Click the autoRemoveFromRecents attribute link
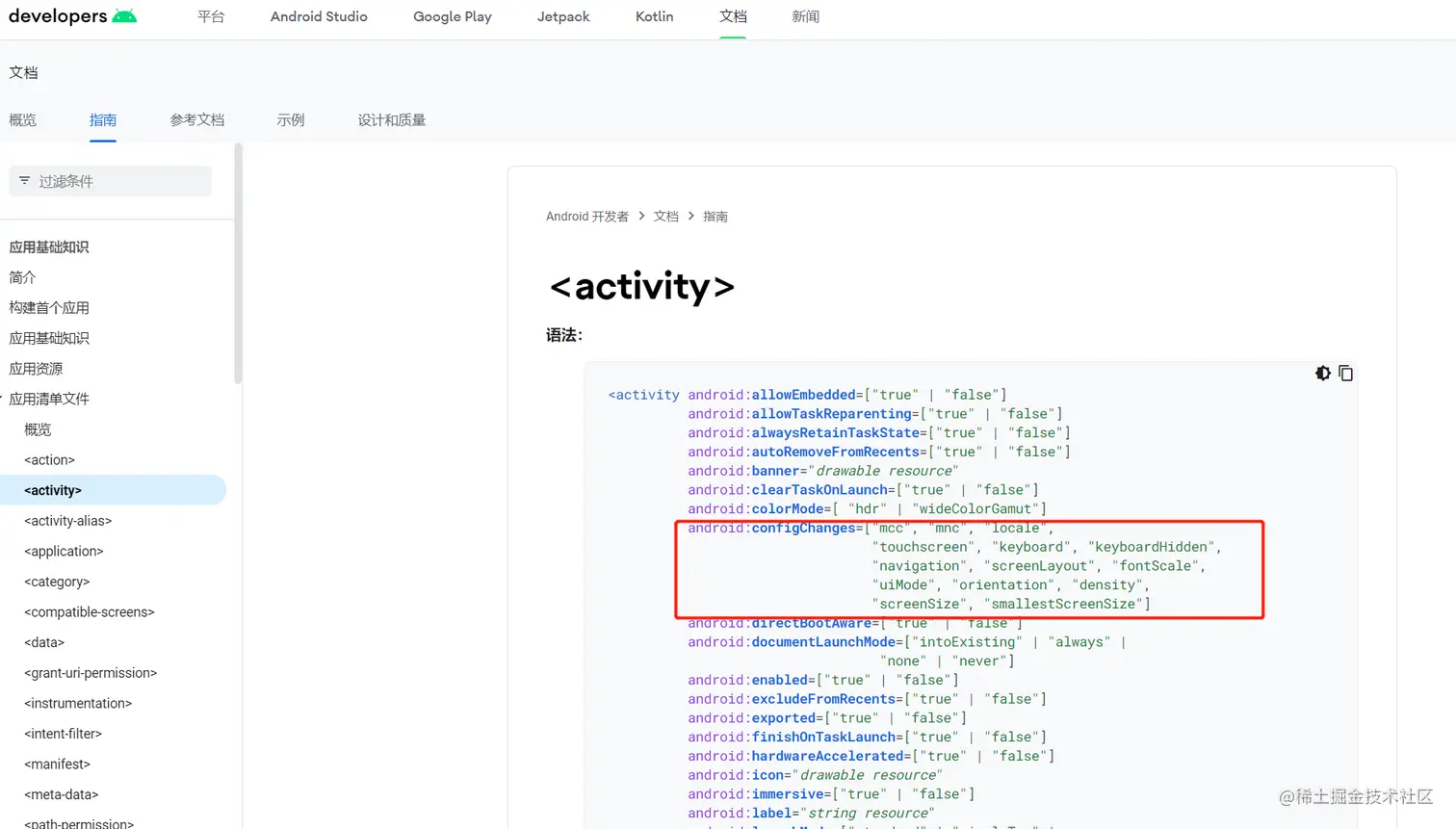The height and width of the screenshot is (829, 1456). click(835, 452)
